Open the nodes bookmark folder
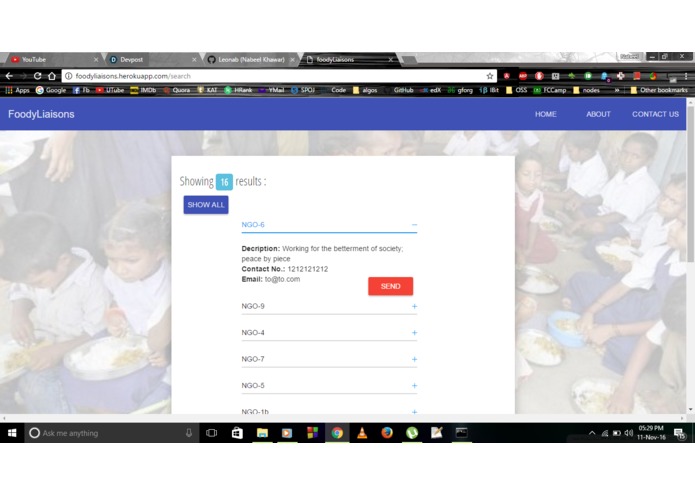The width and height of the screenshot is (695, 494). click(x=586, y=90)
